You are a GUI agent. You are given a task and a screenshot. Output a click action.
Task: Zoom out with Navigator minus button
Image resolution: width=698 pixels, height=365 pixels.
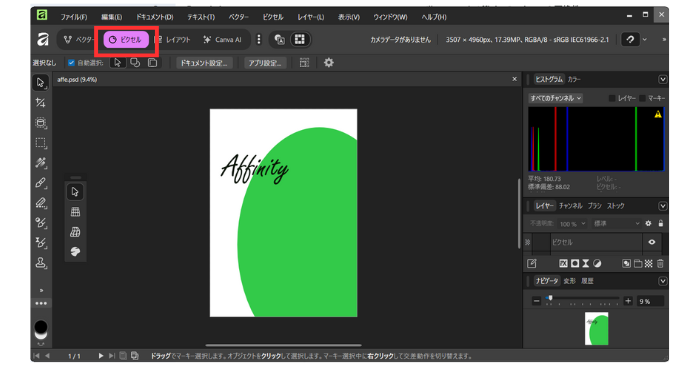tap(536, 301)
